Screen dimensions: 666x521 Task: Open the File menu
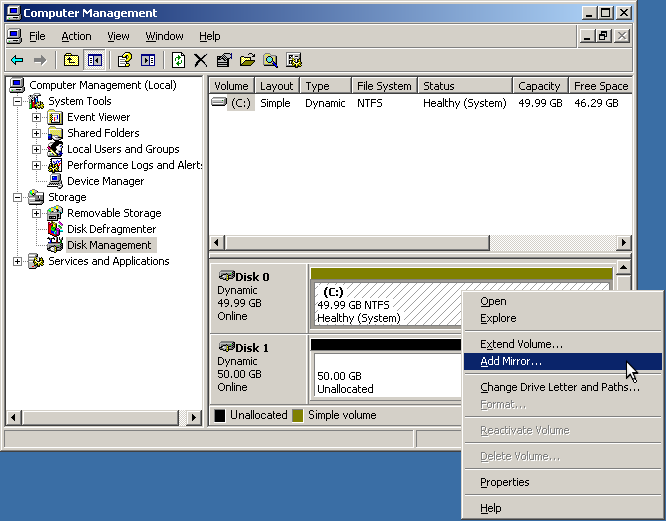(x=37, y=37)
